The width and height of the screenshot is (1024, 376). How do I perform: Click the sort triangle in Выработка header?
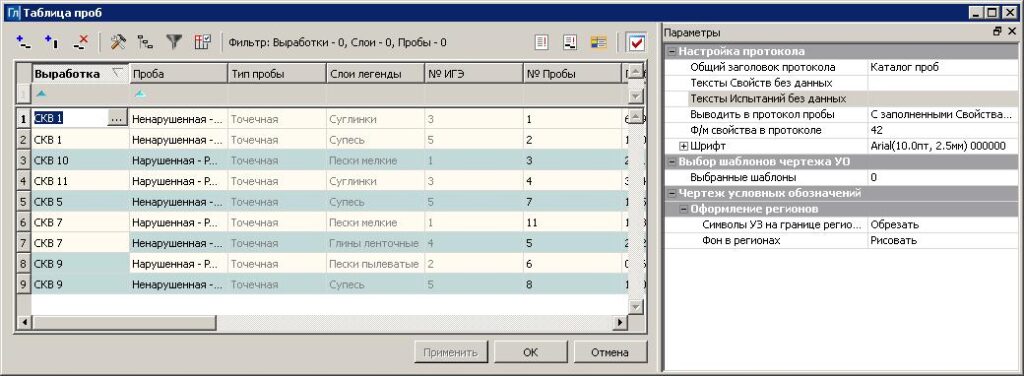[x=117, y=72]
